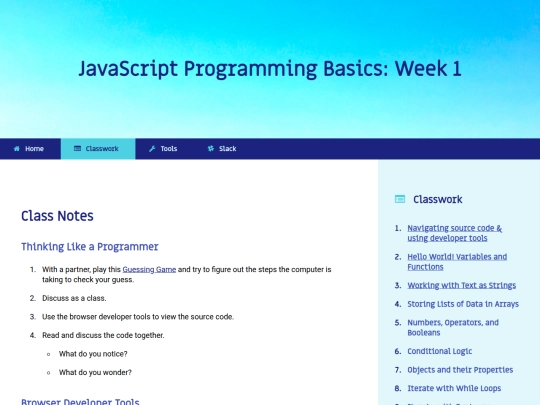Open the Home nav tab

pyautogui.click(x=30, y=149)
